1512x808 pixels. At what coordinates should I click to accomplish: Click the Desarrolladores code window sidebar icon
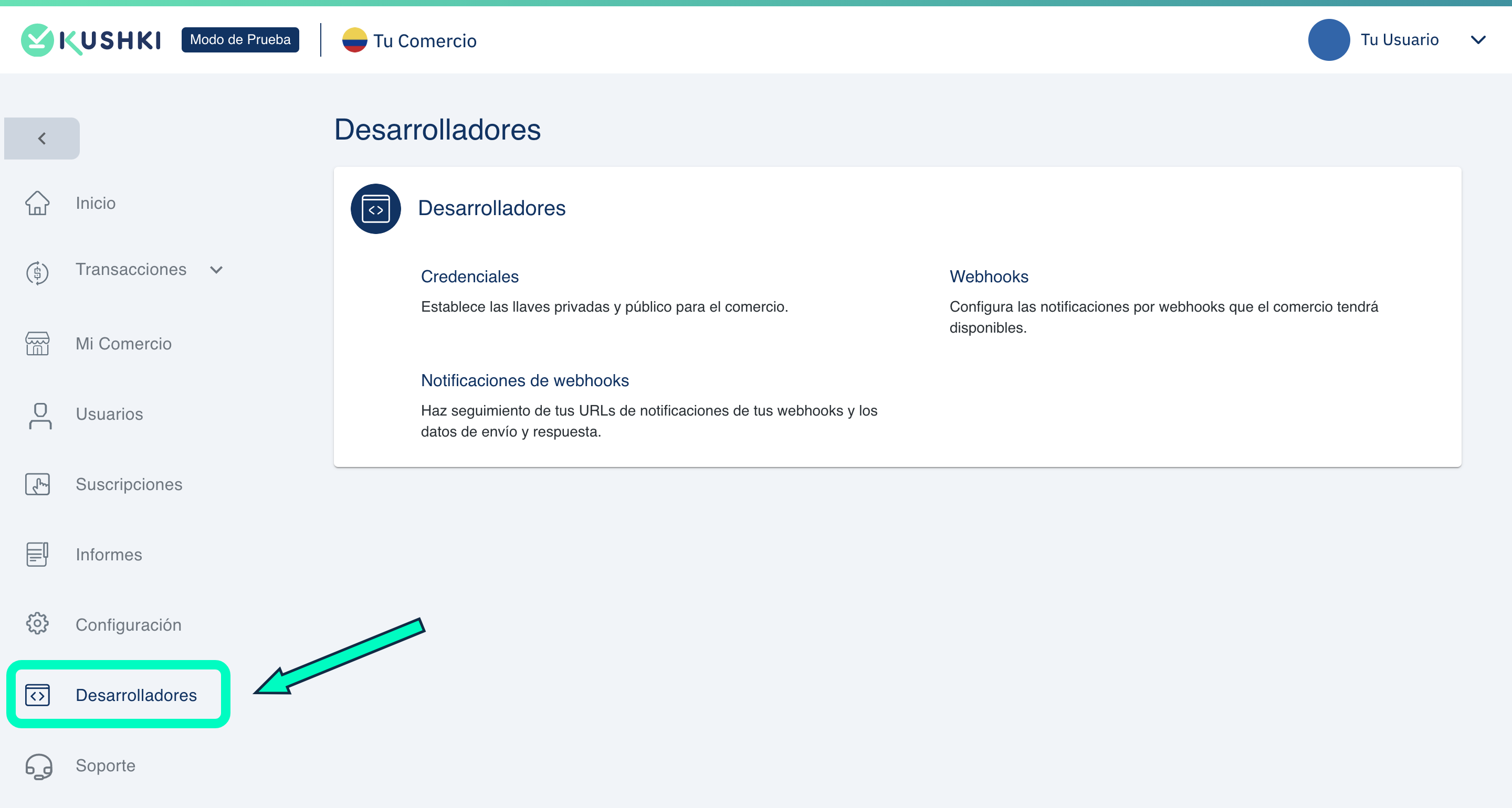[37, 695]
